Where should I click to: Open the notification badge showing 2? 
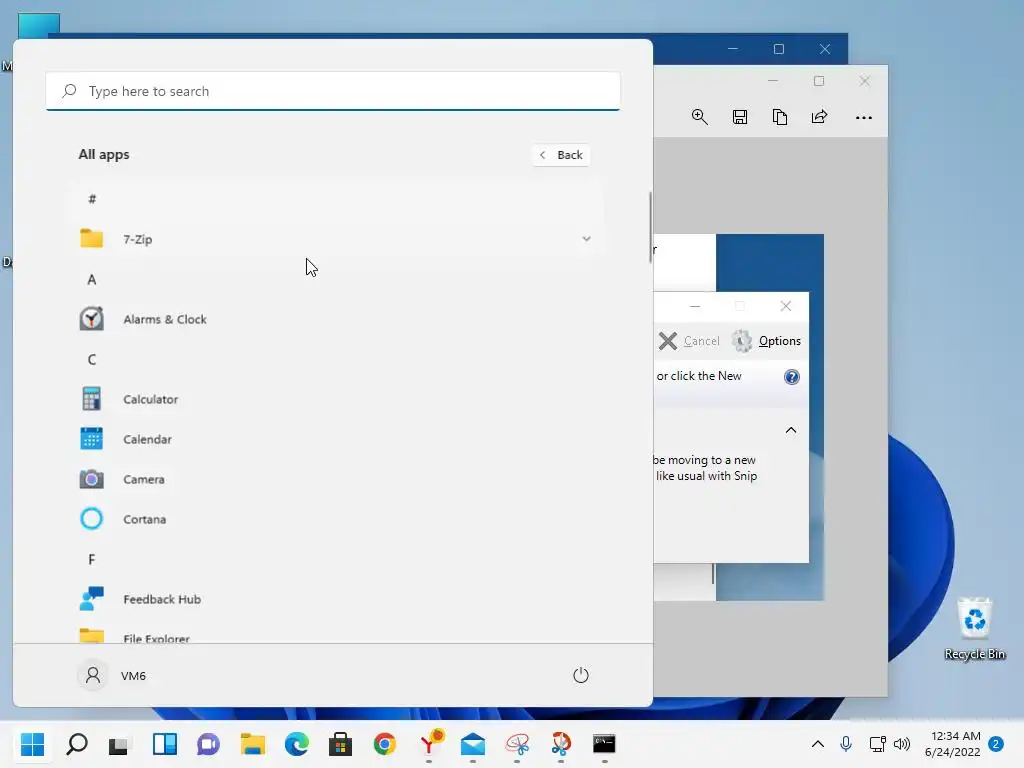(996, 744)
